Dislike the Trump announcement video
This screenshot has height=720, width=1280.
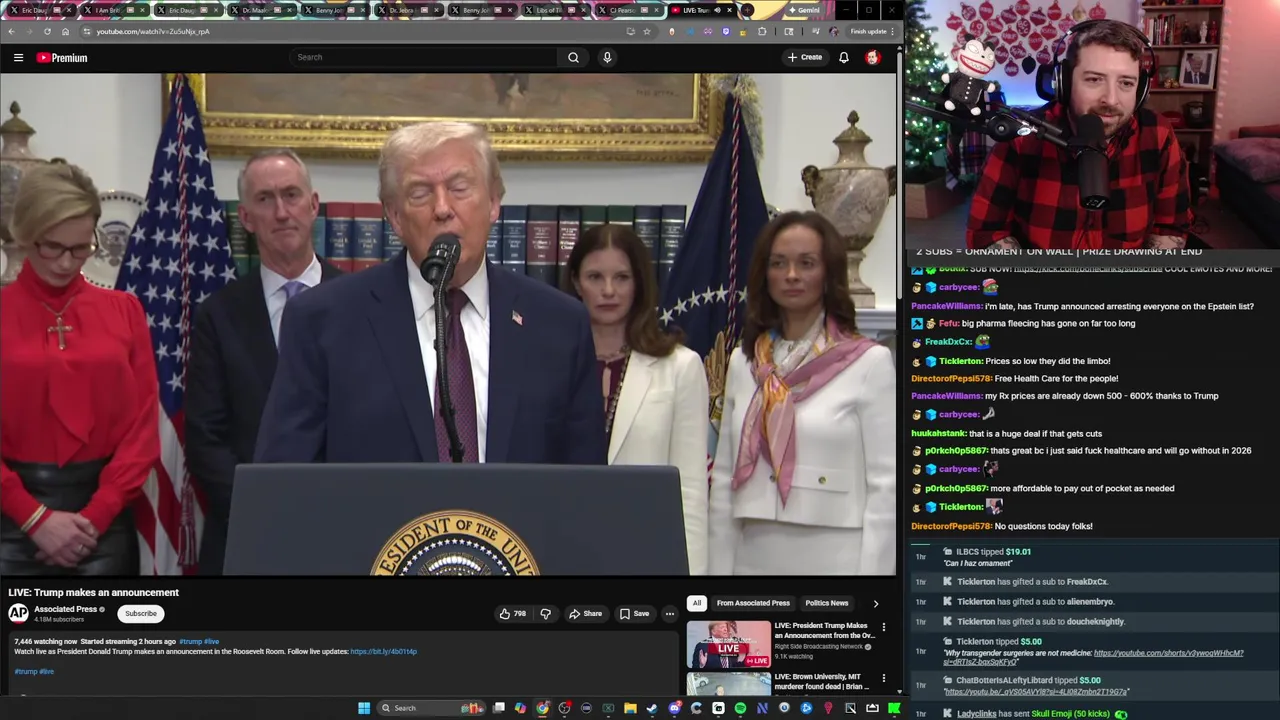pyautogui.click(x=545, y=613)
